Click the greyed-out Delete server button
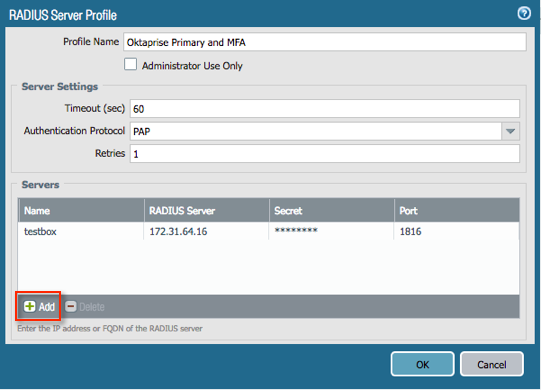 pos(85,306)
